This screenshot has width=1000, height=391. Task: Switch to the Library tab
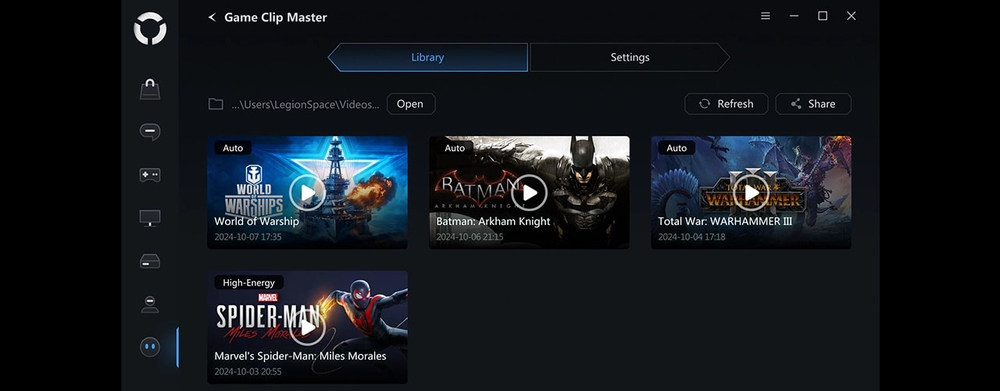click(x=427, y=57)
